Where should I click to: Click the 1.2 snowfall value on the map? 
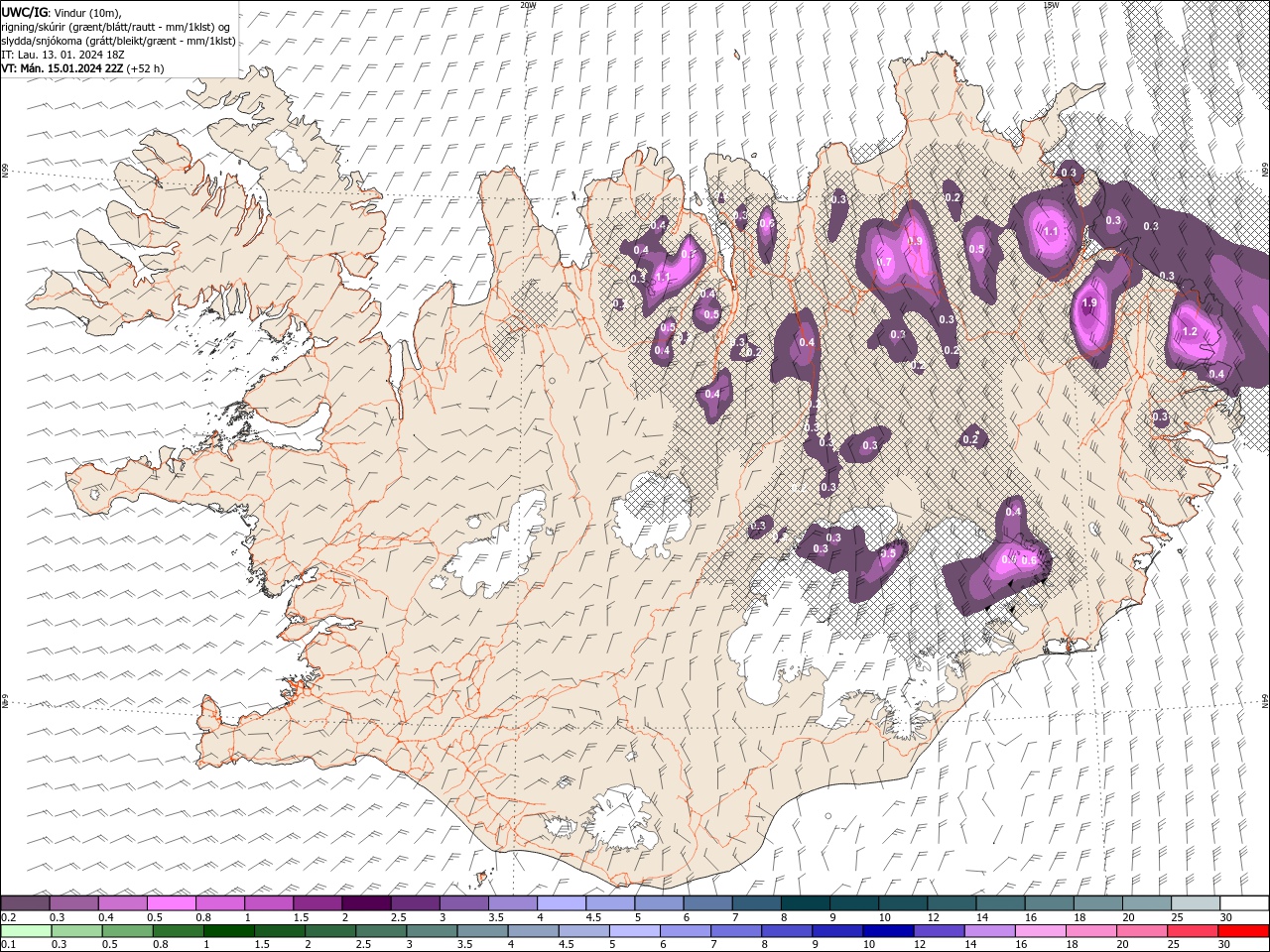1191,331
